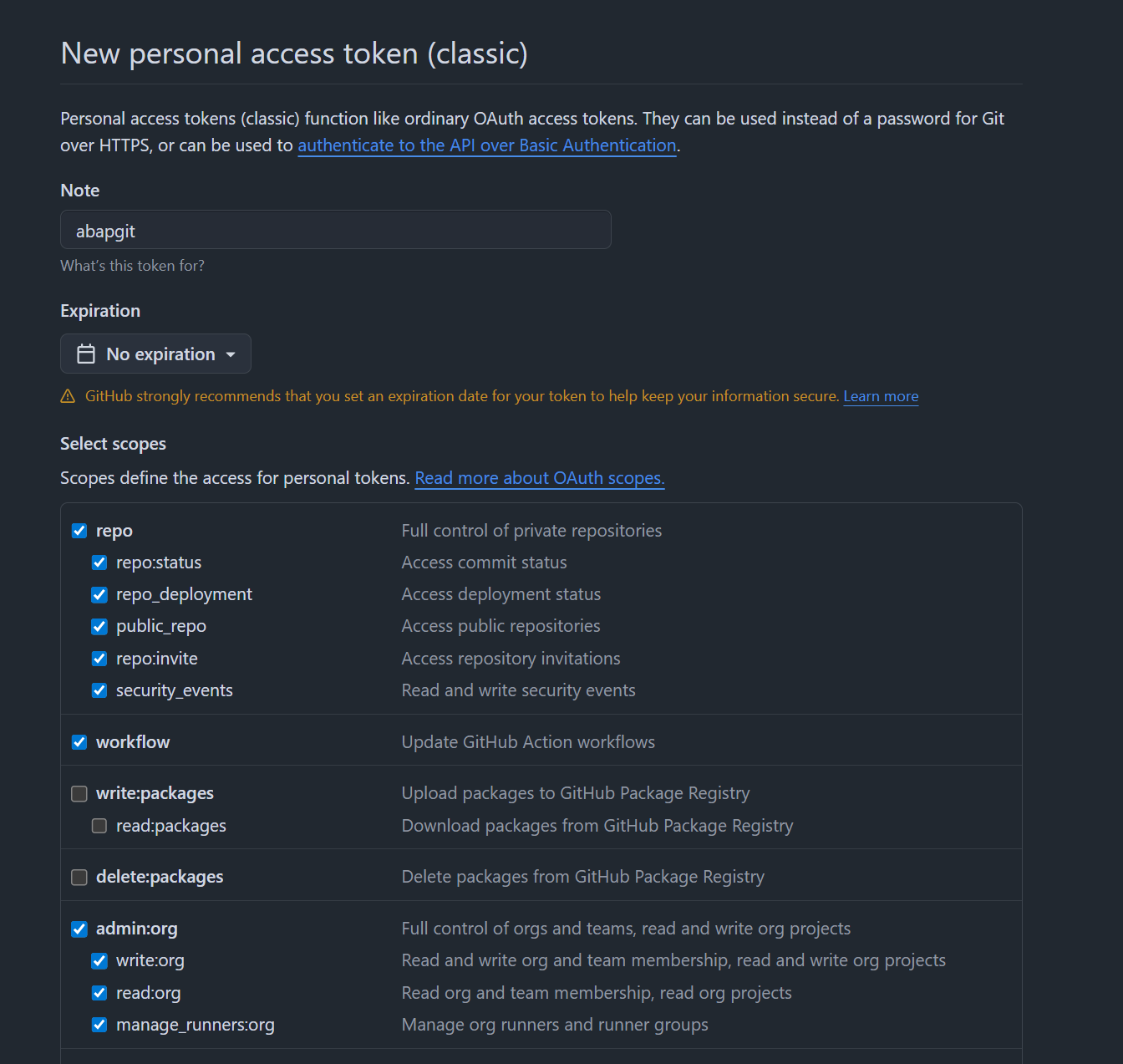Follow the authenticate to the API link
Screen dimensions: 1123x1064
point(487,145)
